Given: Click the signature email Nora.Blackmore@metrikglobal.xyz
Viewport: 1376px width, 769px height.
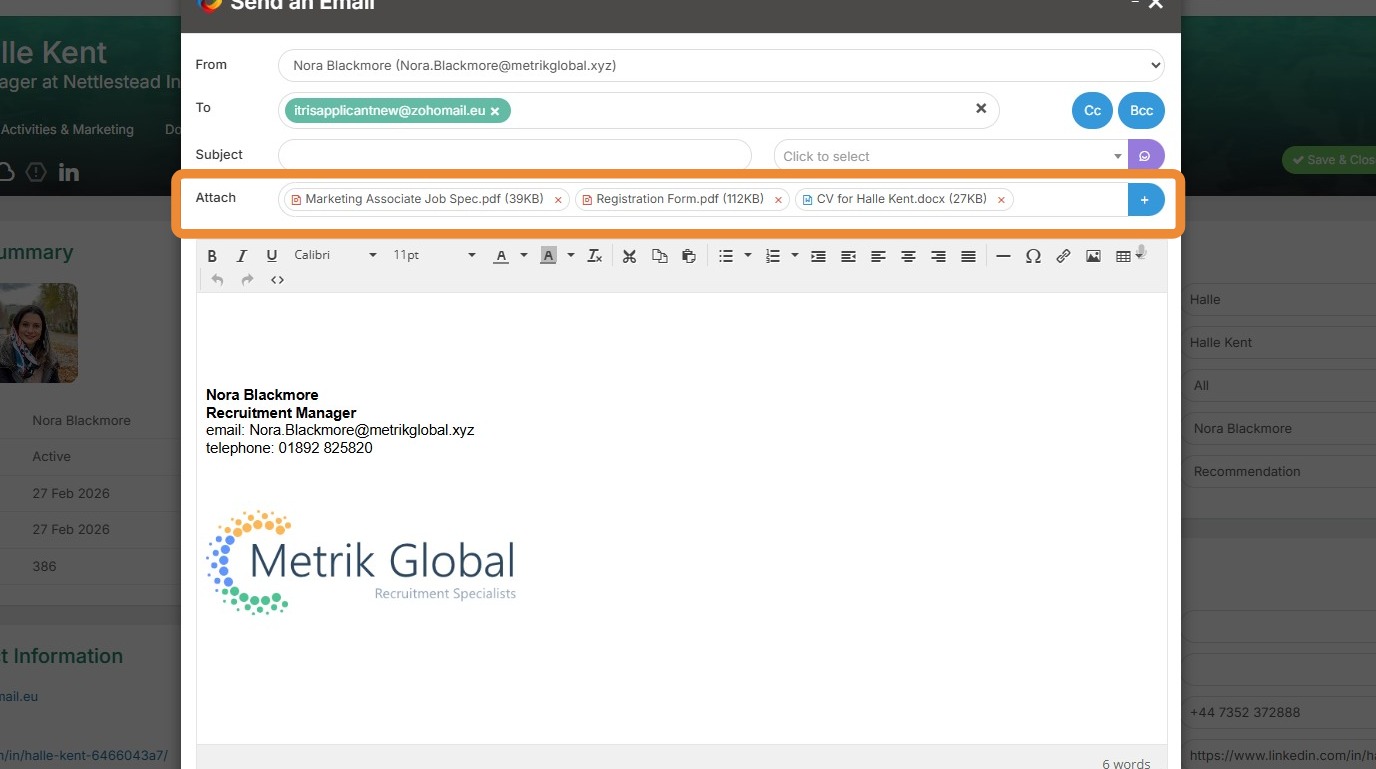Looking at the screenshot, I should coord(361,430).
